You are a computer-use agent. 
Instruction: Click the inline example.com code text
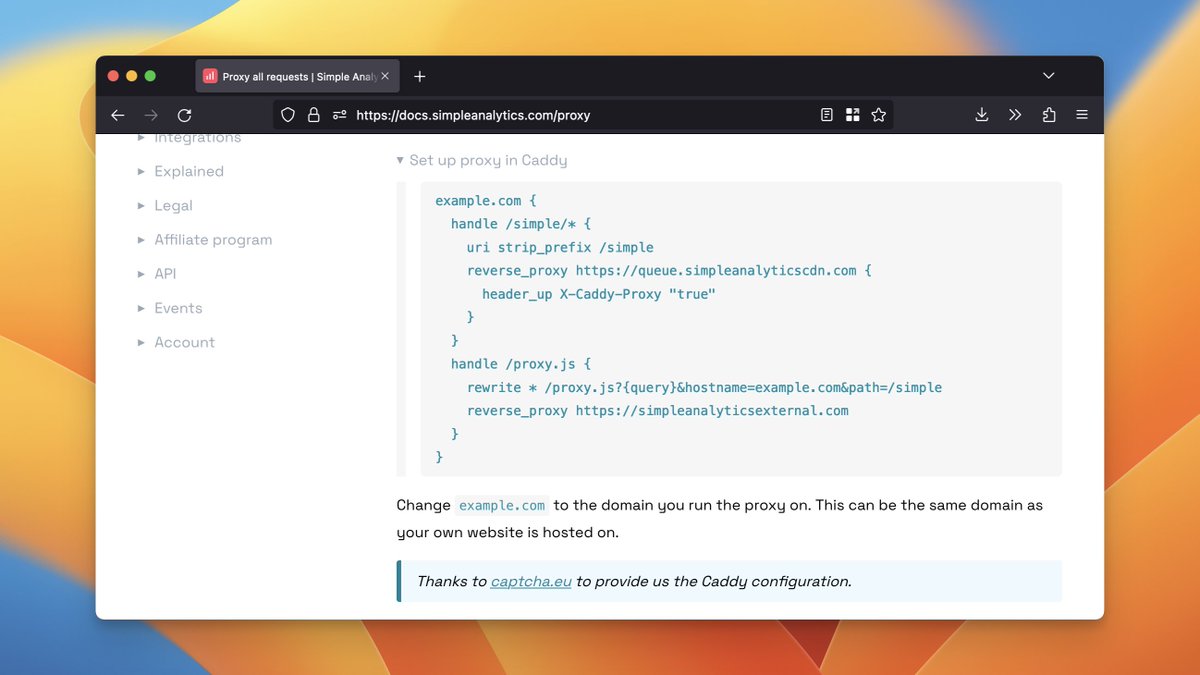click(502, 505)
